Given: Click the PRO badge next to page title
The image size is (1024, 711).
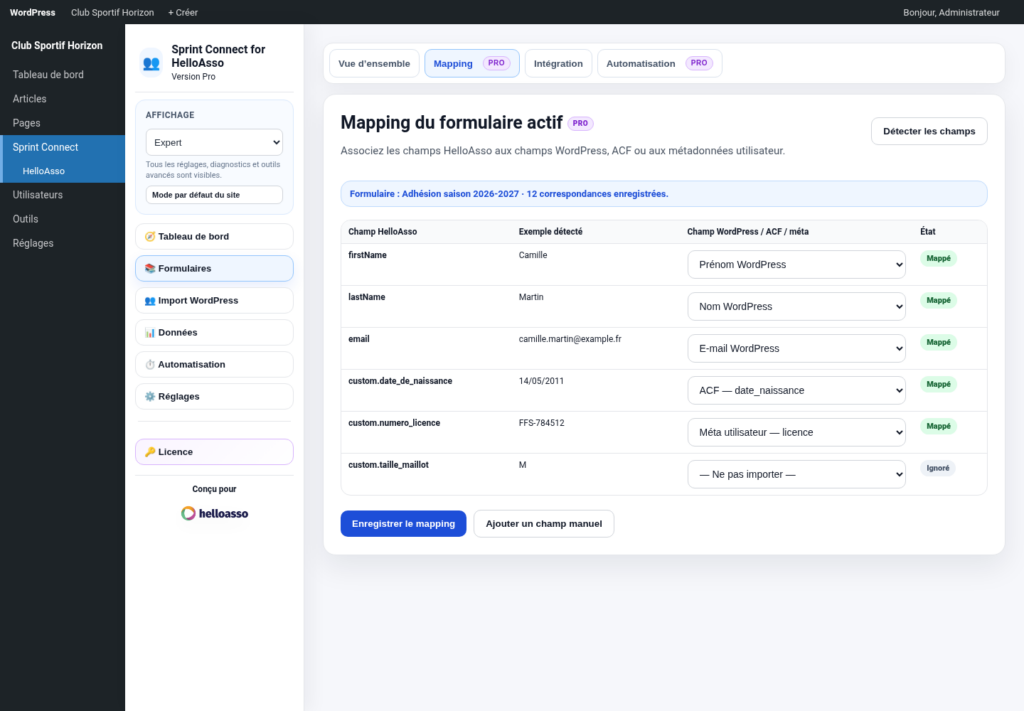Looking at the screenshot, I should [x=580, y=123].
